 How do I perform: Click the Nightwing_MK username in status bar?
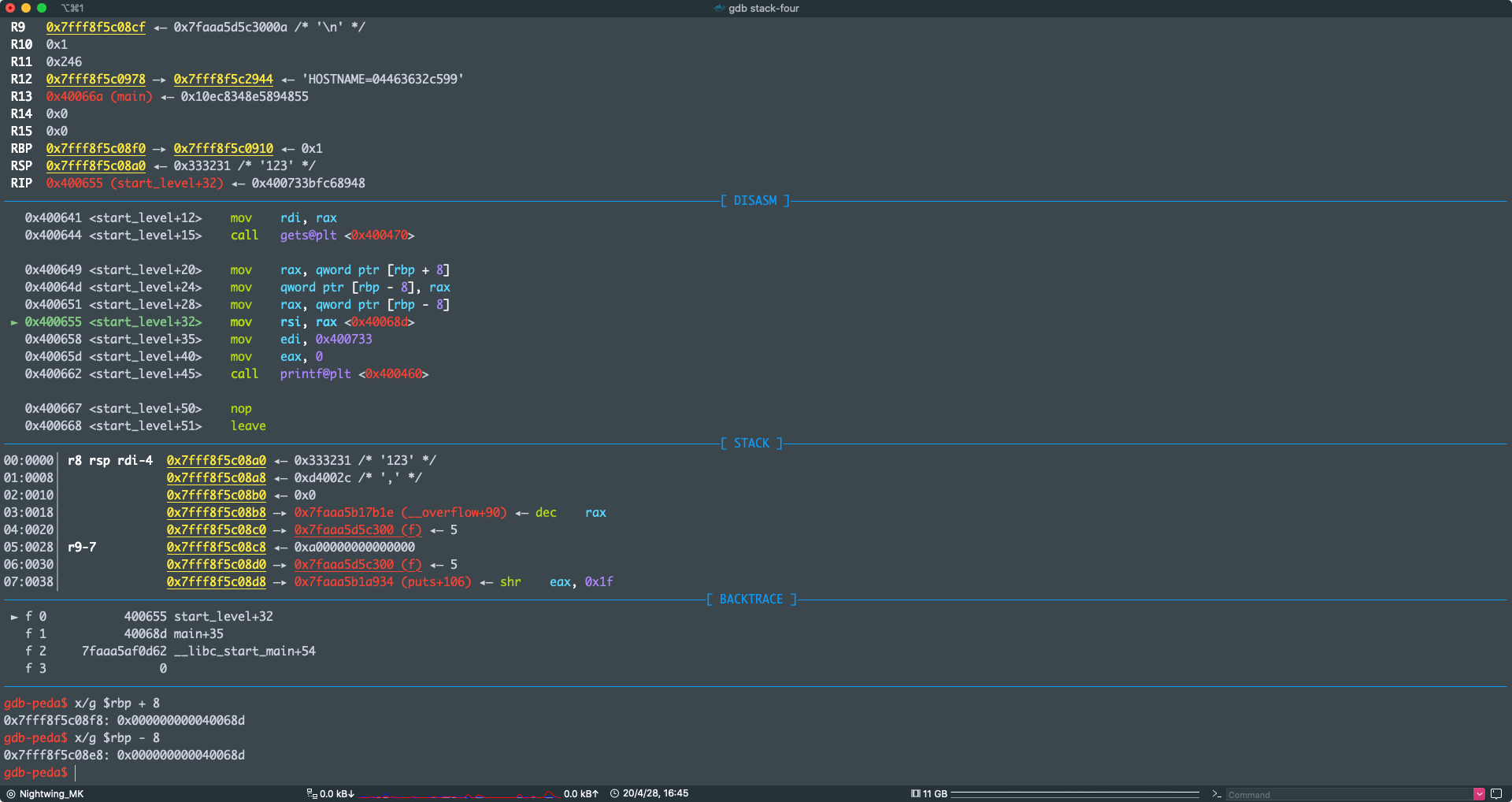[x=51, y=794]
